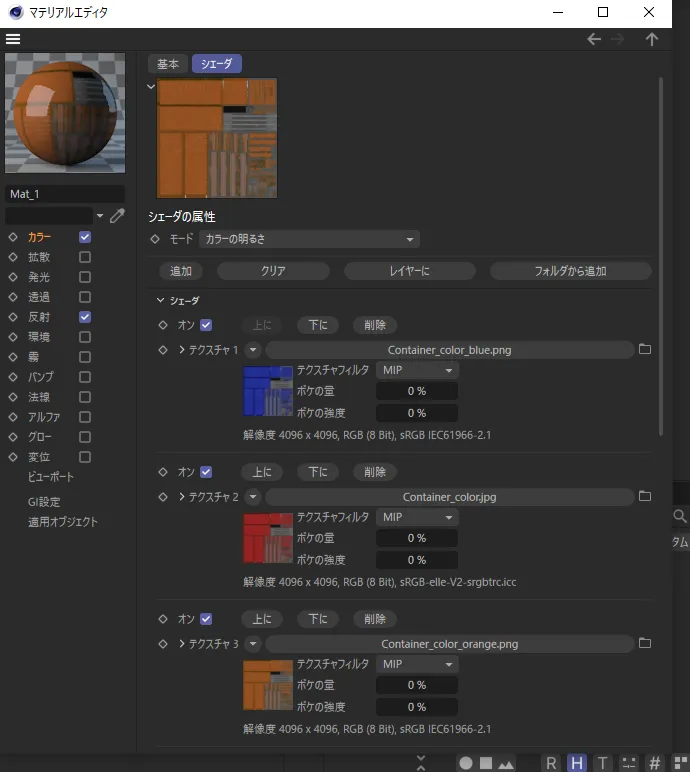Open the hamburger menu in Material Editor
Viewport: 690px width, 772px height.
click(x=13, y=39)
